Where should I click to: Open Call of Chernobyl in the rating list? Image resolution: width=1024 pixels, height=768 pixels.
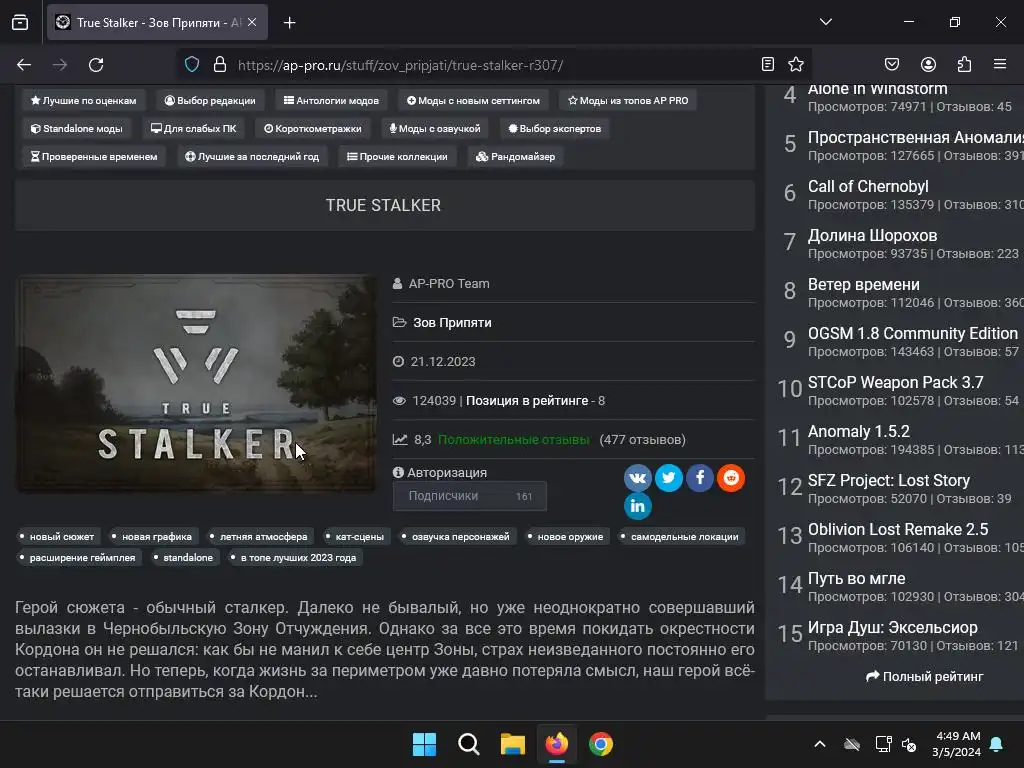pyautogui.click(x=868, y=187)
